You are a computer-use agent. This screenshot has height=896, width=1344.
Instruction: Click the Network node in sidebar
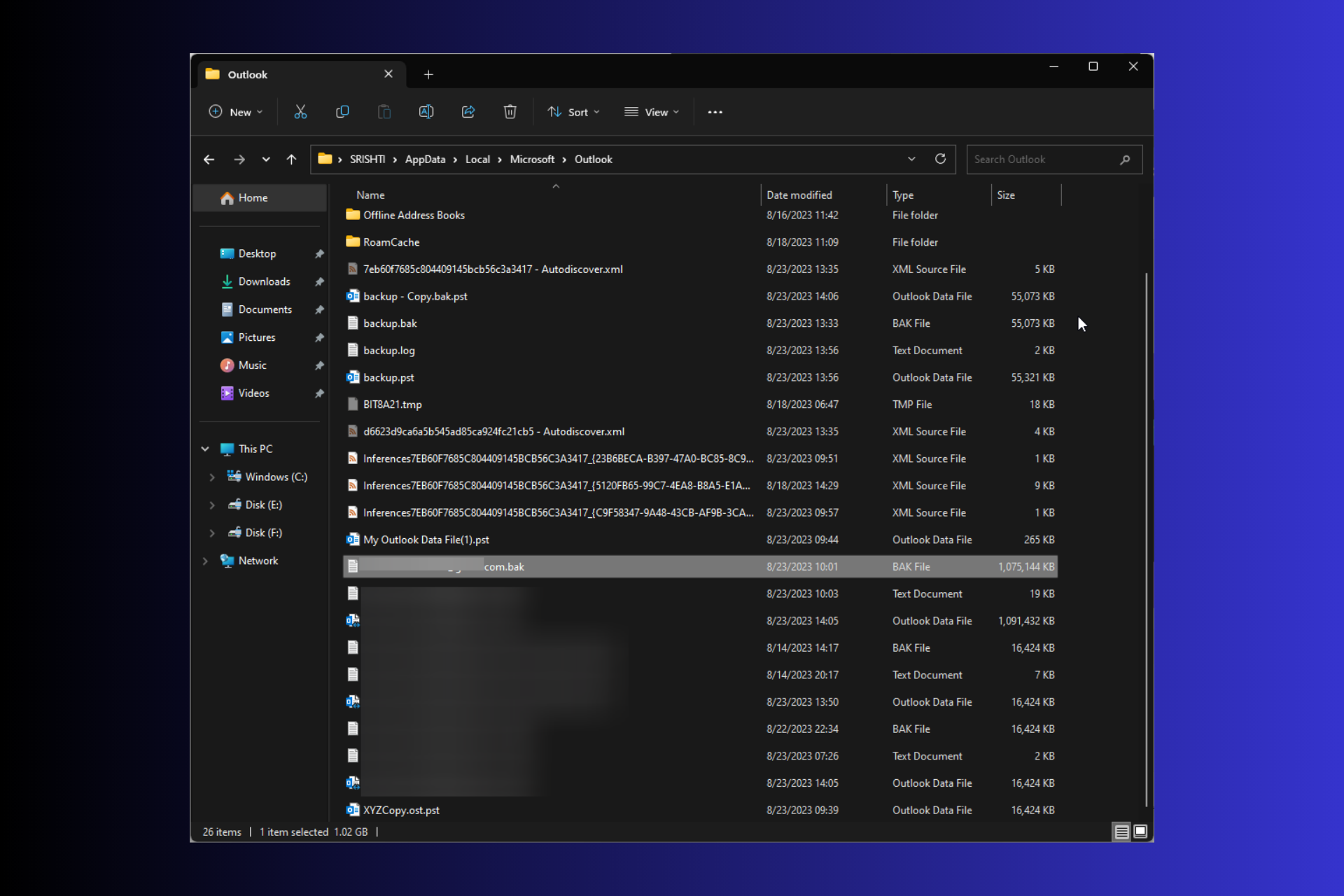[258, 560]
